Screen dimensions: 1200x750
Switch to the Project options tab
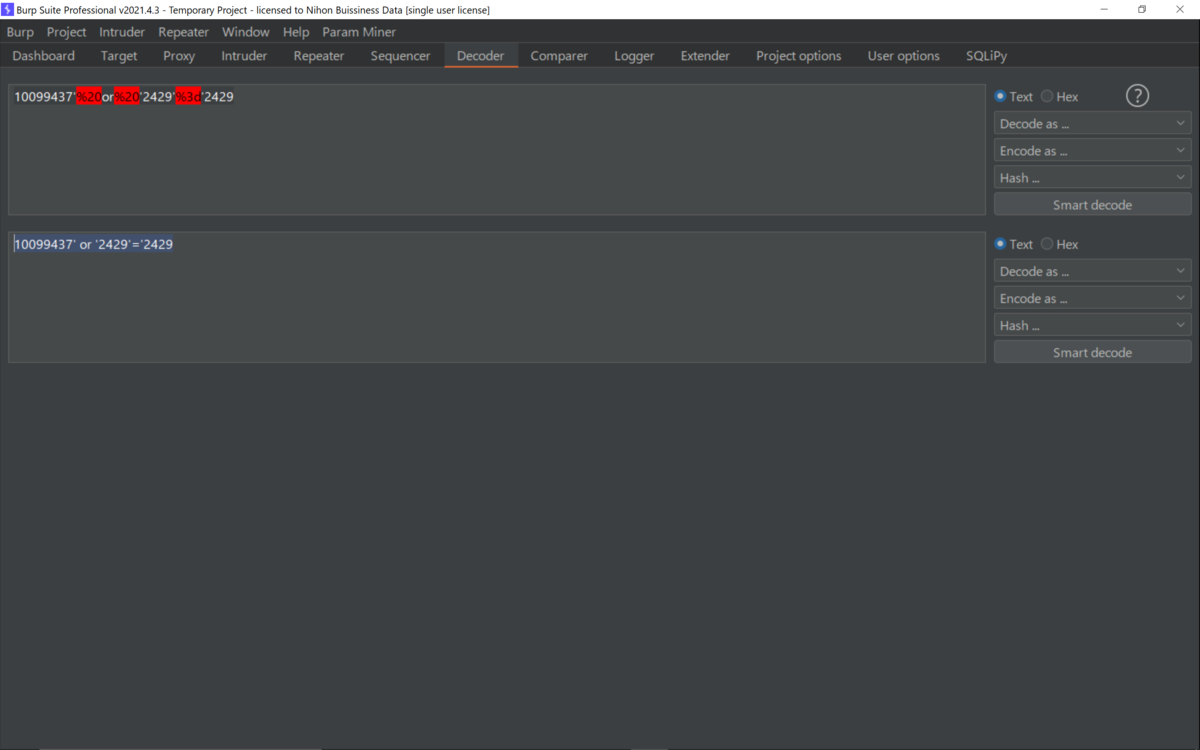click(799, 56)
